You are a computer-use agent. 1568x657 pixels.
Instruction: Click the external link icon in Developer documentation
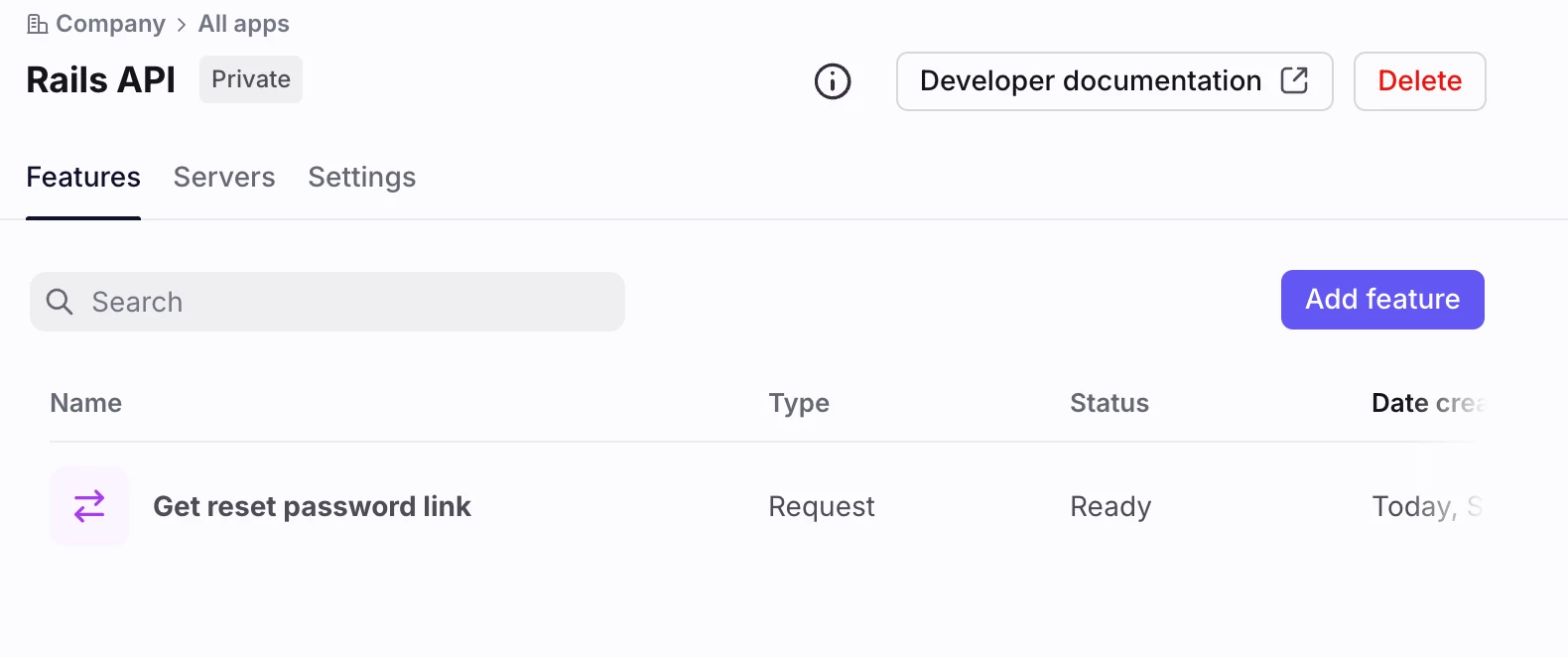tap(1294, 80)
